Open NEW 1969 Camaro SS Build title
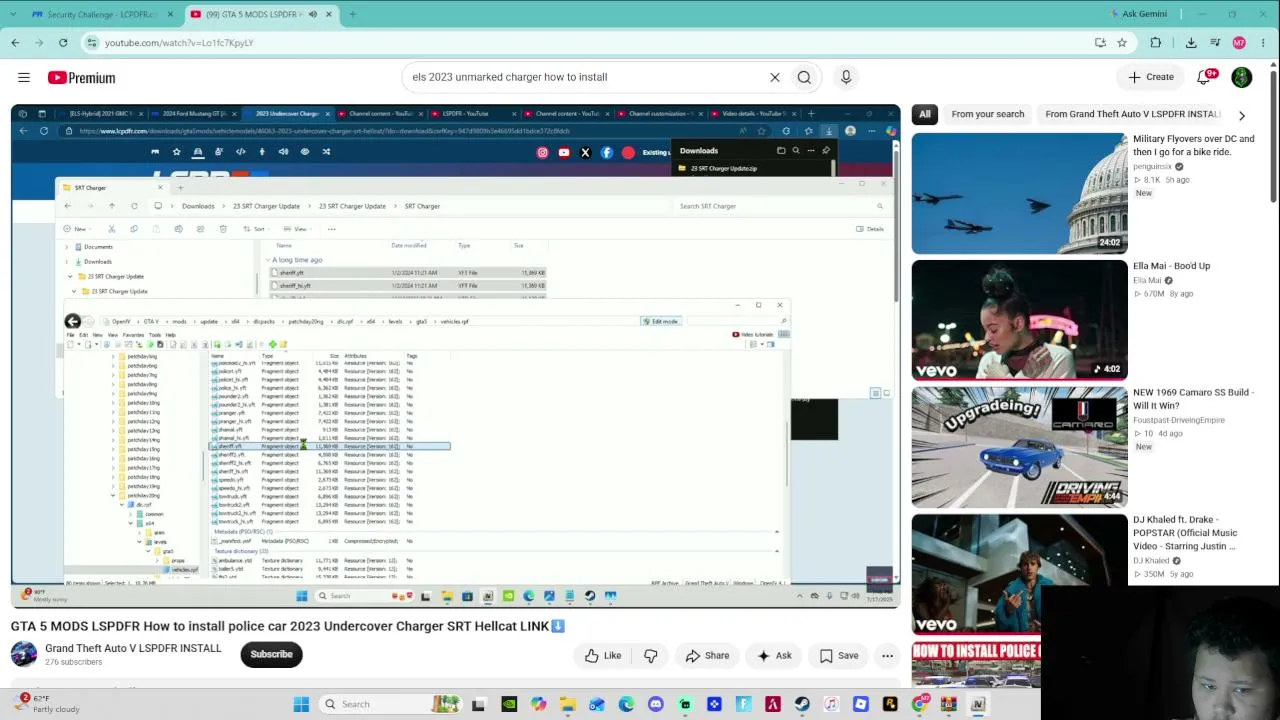The width and height of the screenshot is (1280, 720). (x=1193, y=399)
